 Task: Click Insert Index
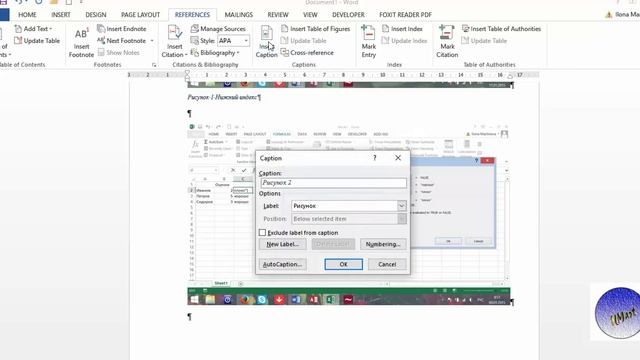[402, 29]
